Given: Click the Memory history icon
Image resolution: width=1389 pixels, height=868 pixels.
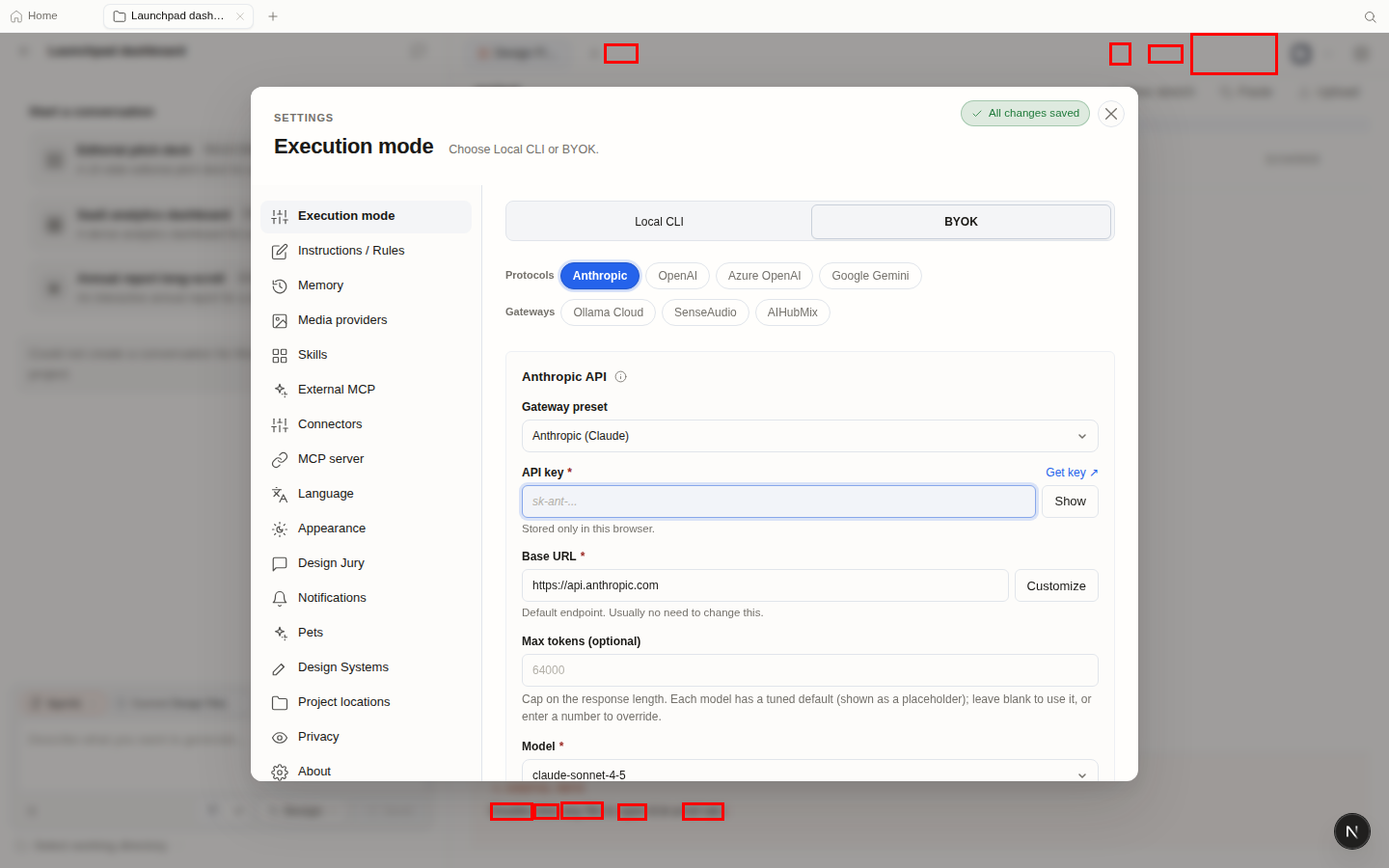Looking at the screenshot, I should [280, 286].
